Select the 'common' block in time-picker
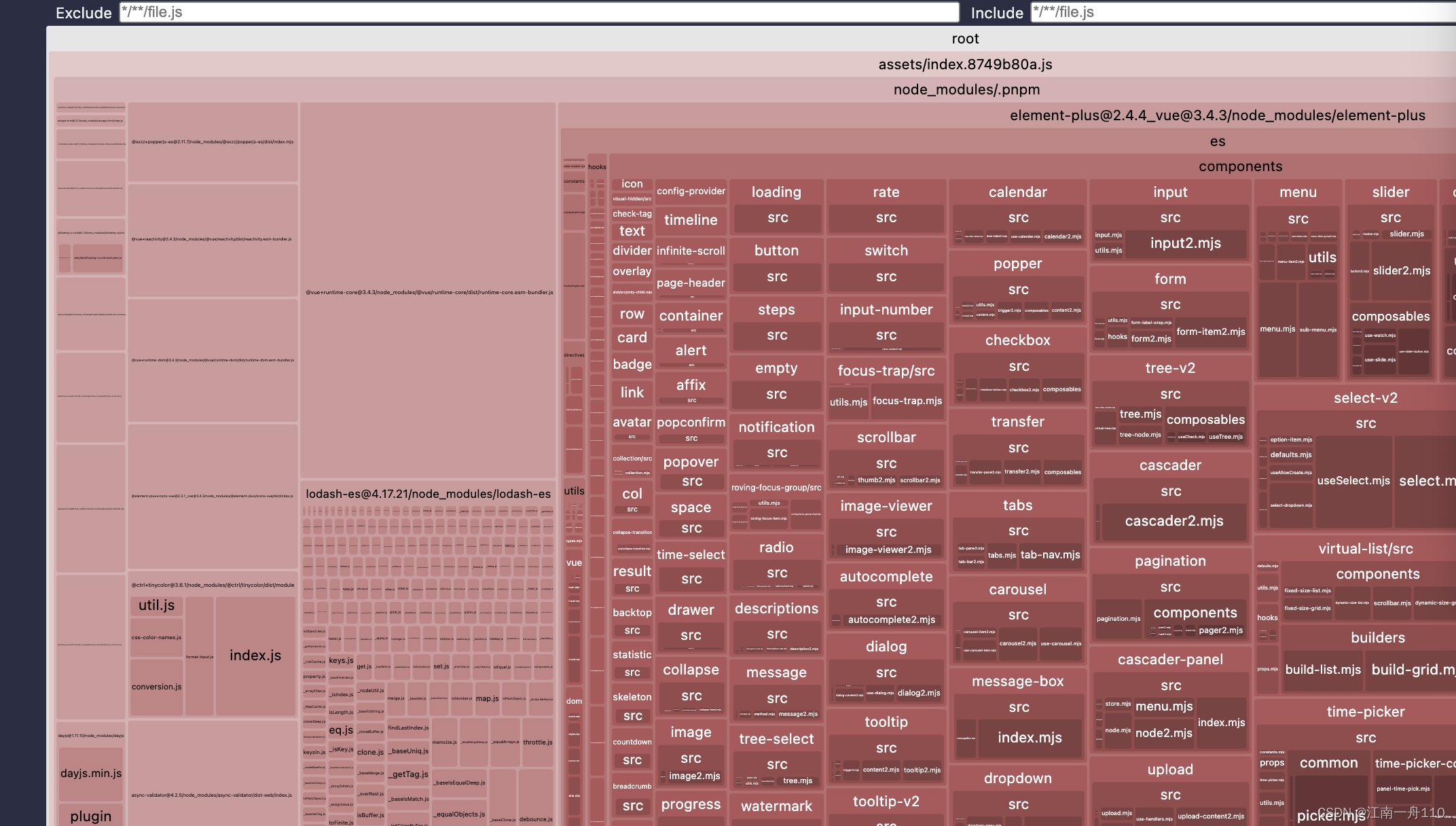 [1328, 763]
